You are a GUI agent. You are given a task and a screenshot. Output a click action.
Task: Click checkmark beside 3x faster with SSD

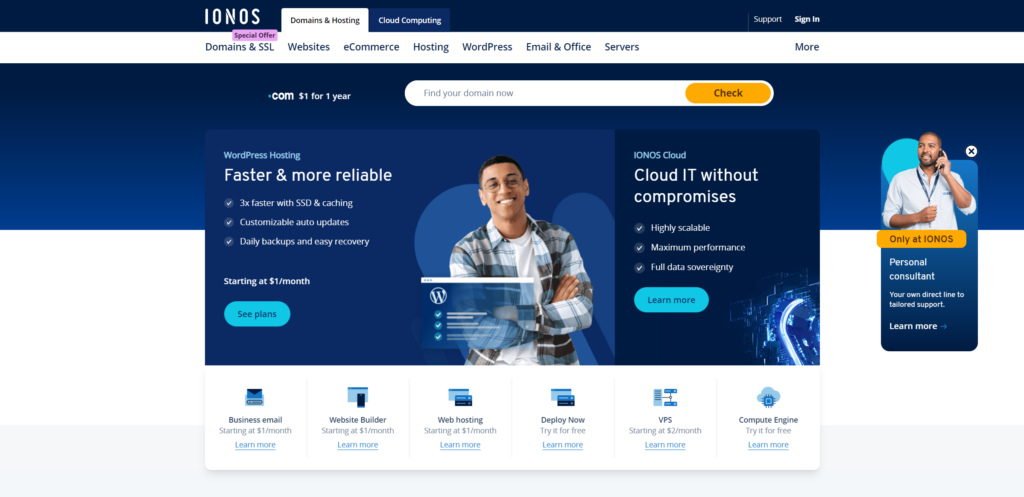point(229,203)
